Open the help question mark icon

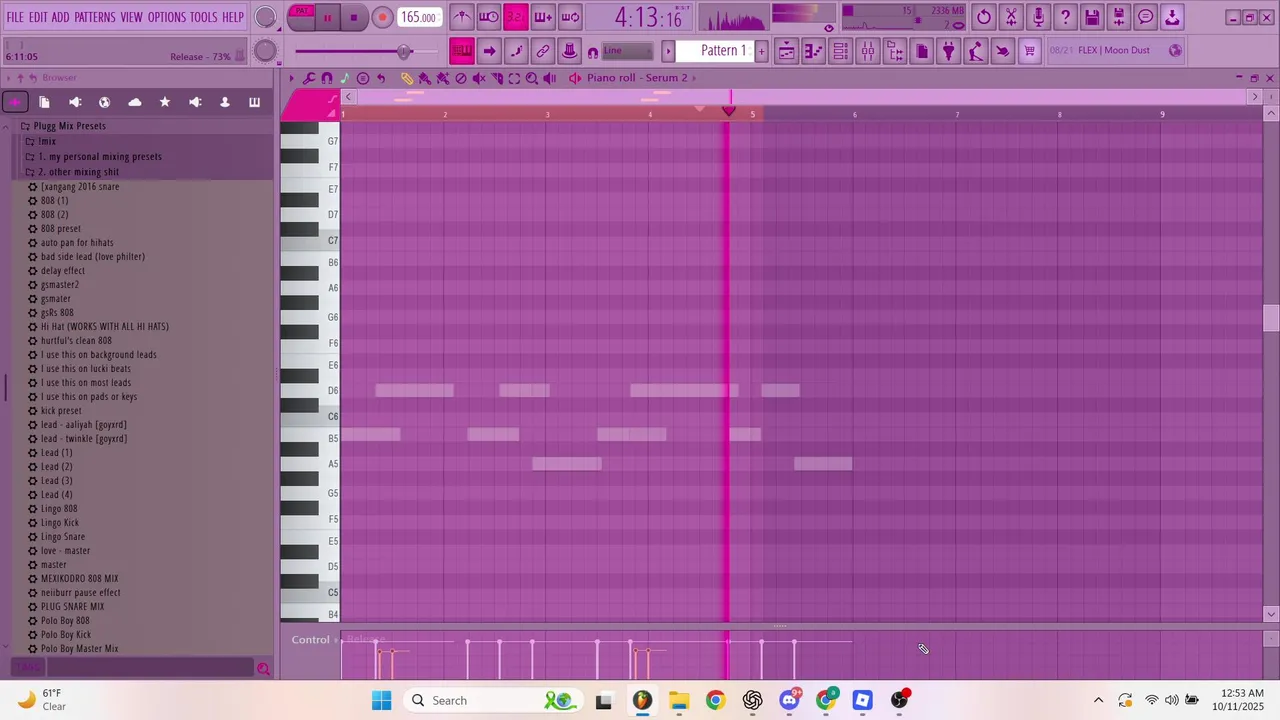[x=1065, y=16]
